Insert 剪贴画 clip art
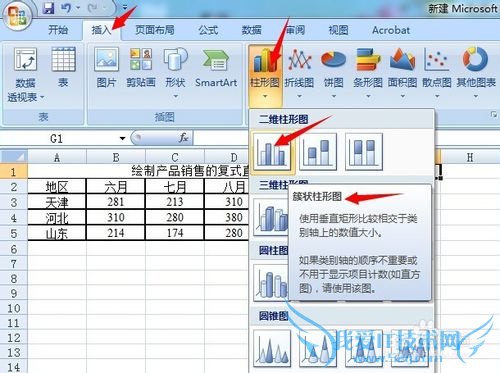This screenshot has width=500, height=373. (141, 67)
